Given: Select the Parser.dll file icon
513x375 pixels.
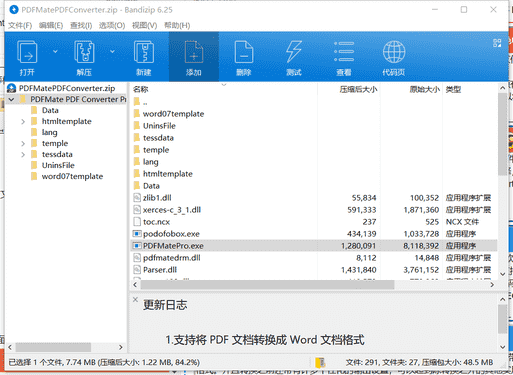Looking at the screenshot, I should (137, 270).
